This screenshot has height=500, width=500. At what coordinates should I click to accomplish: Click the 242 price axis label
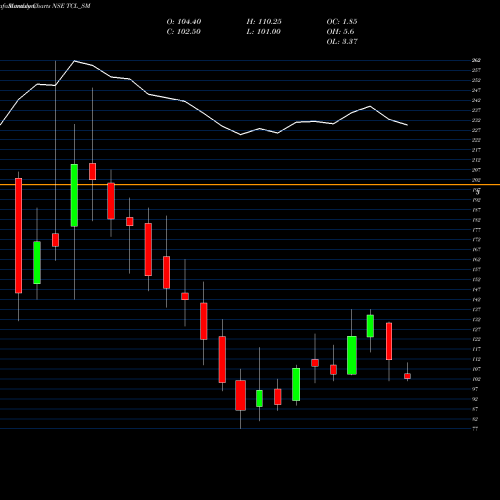pos(476,100)
